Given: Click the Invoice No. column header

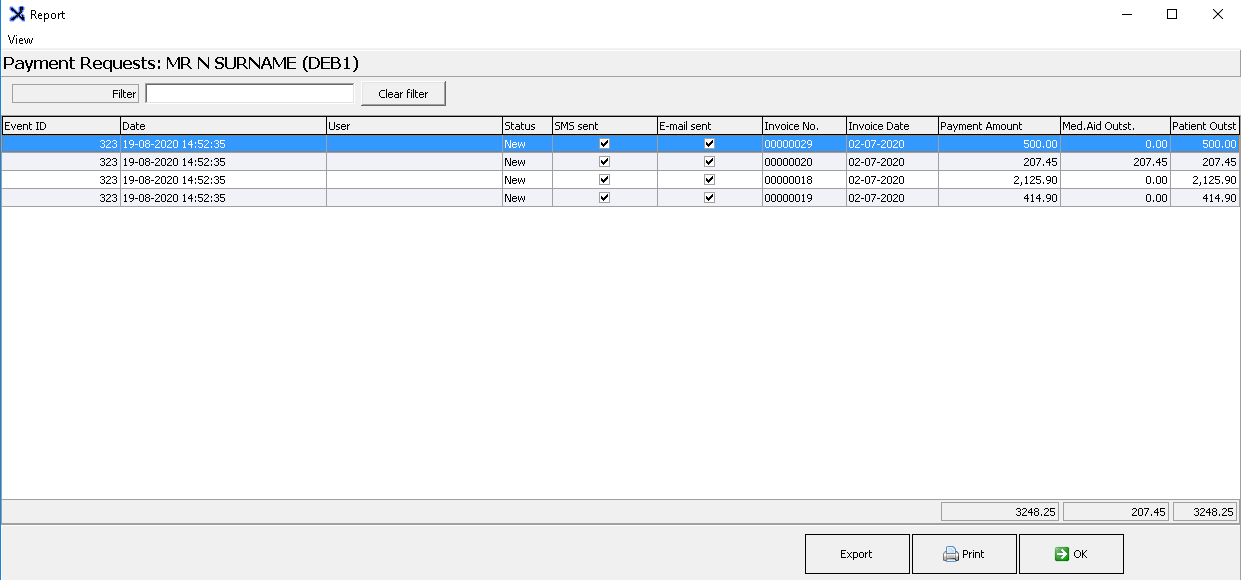Looking at the screenshot, I should pos(803,126).
